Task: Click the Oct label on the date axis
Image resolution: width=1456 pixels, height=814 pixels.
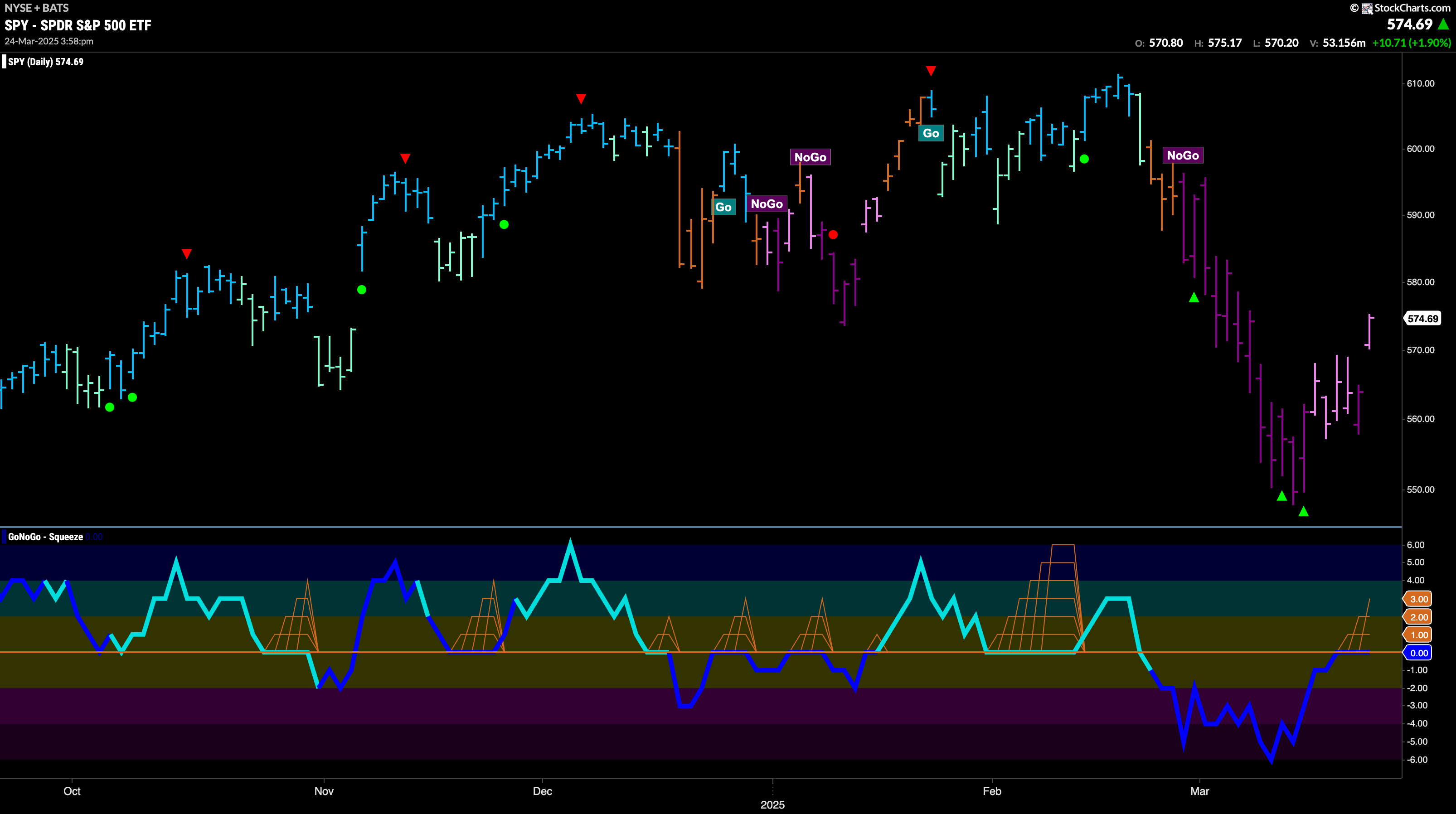Action: [x=72, y=791]
